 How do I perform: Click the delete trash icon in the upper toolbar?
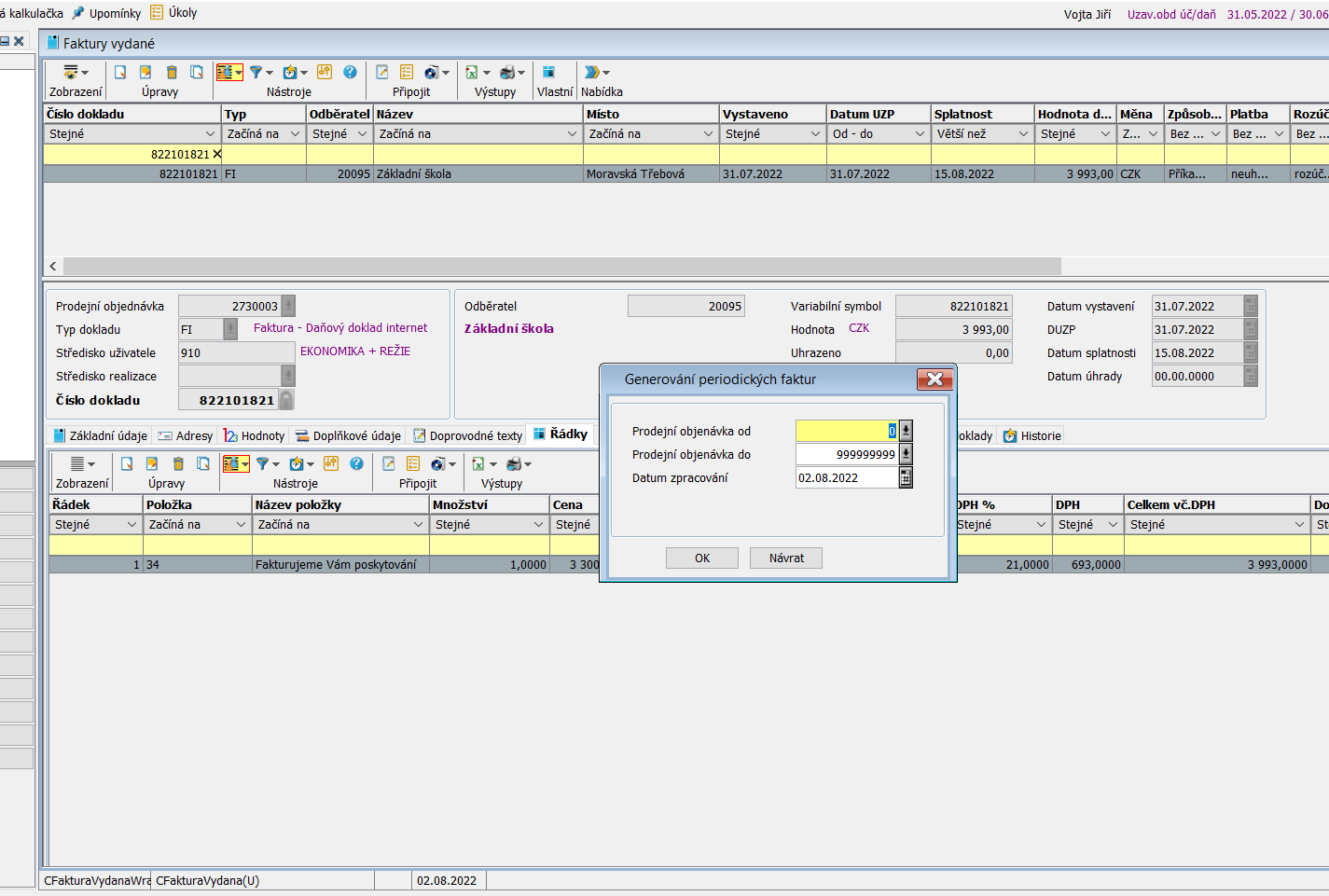pyautogui.click(x=172, y=72)
